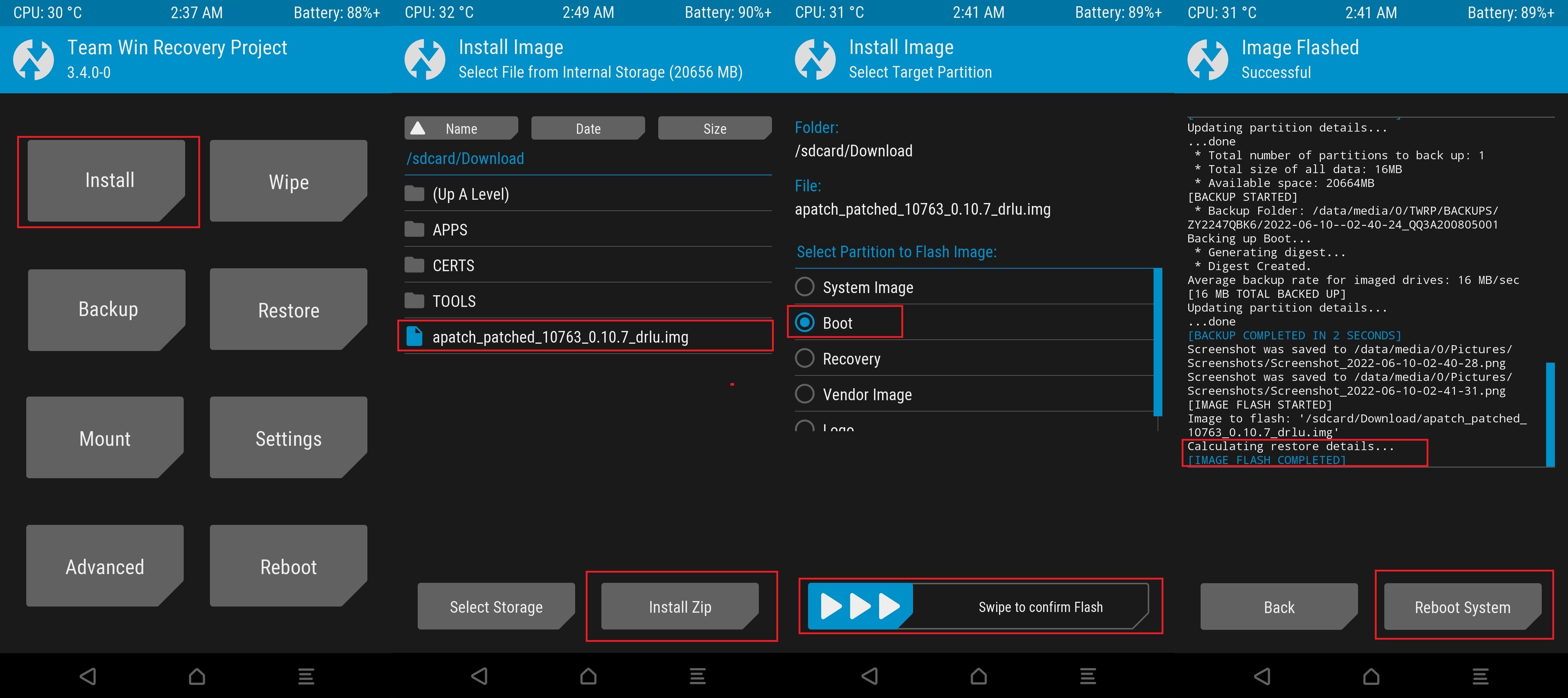Open the Mount menu
The image size is (1568, 698).
pyautogui.click(x=105, y=437)
